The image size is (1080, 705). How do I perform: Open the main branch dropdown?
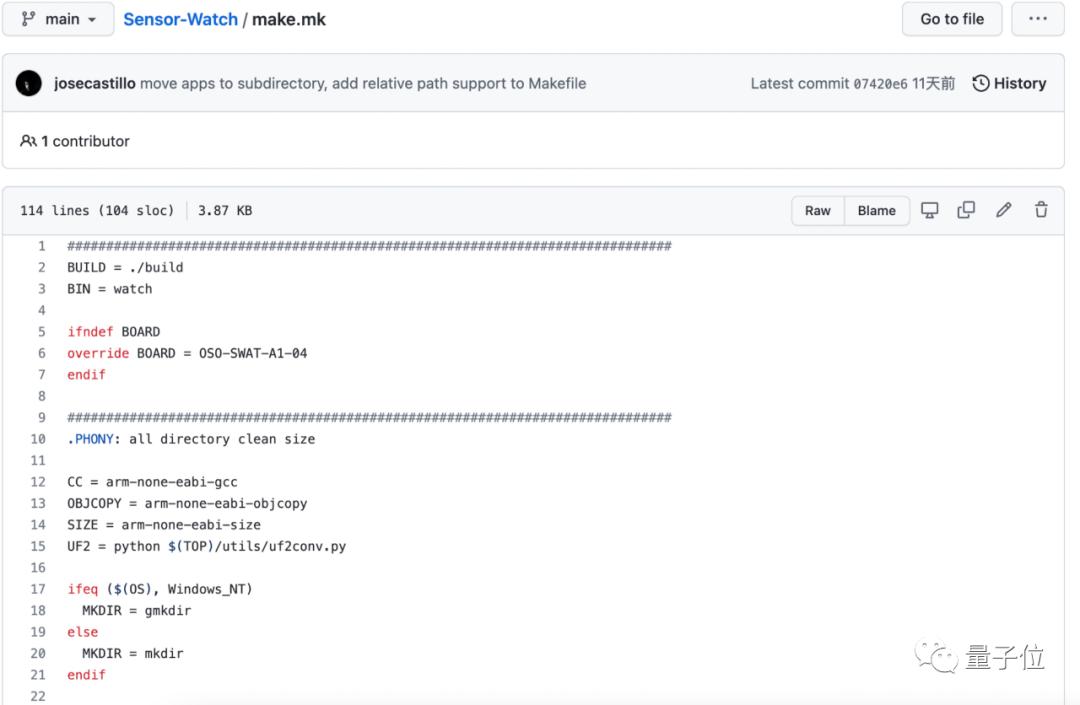point(58,19)
